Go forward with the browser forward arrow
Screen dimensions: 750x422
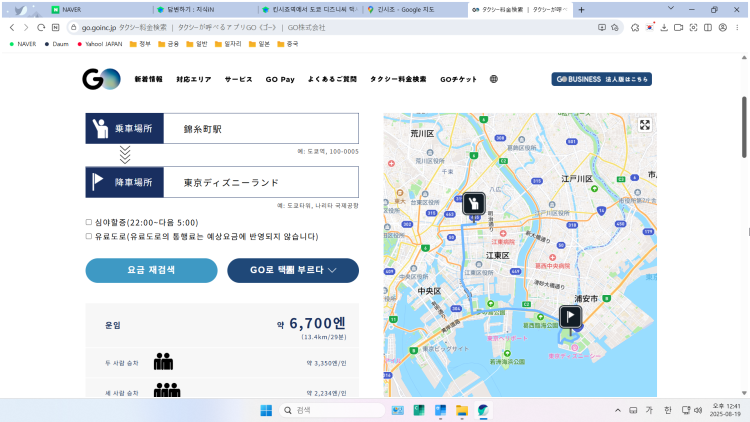click(26, 27)
